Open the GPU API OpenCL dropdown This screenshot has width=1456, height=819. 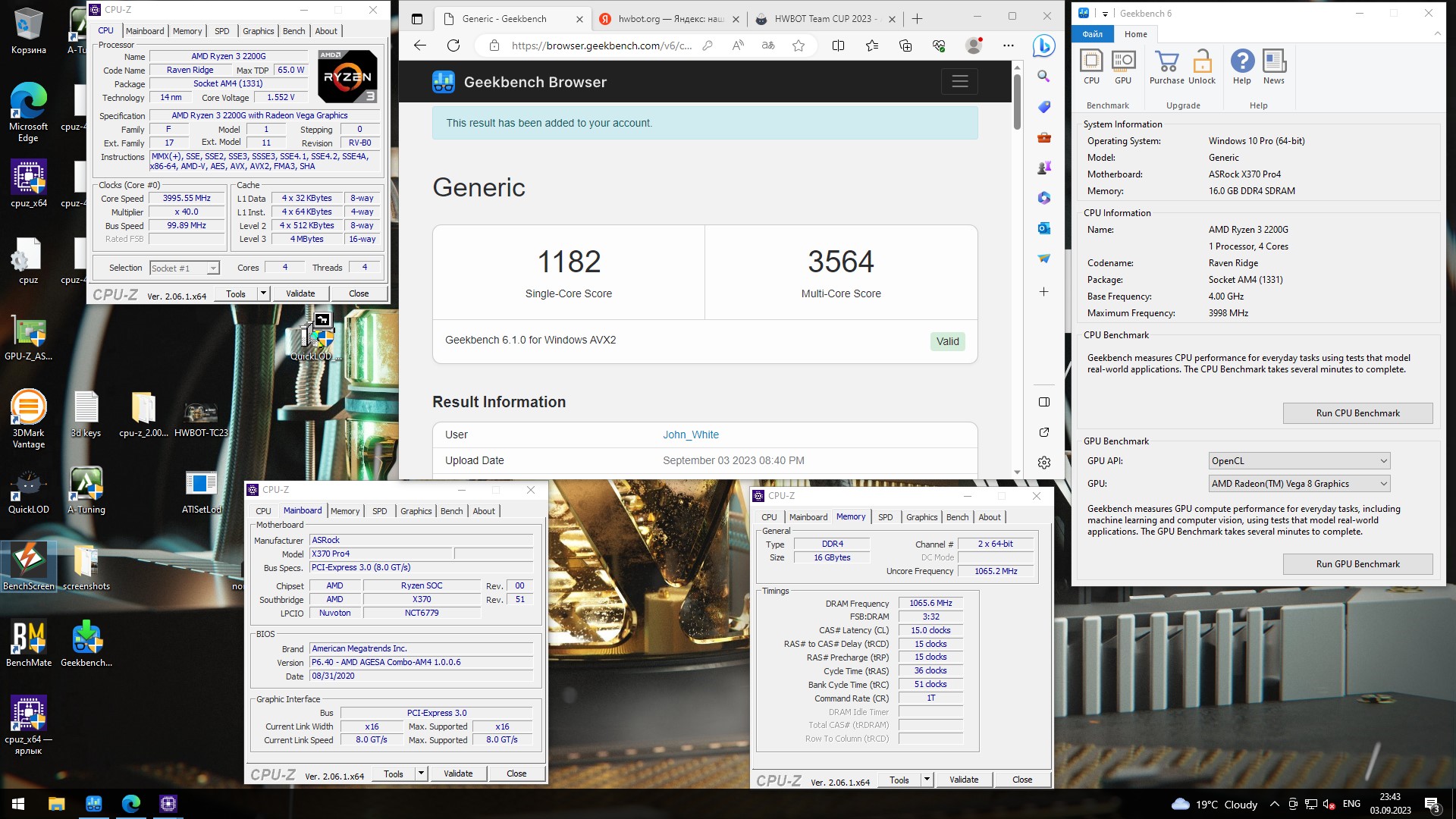point(1299,461)
